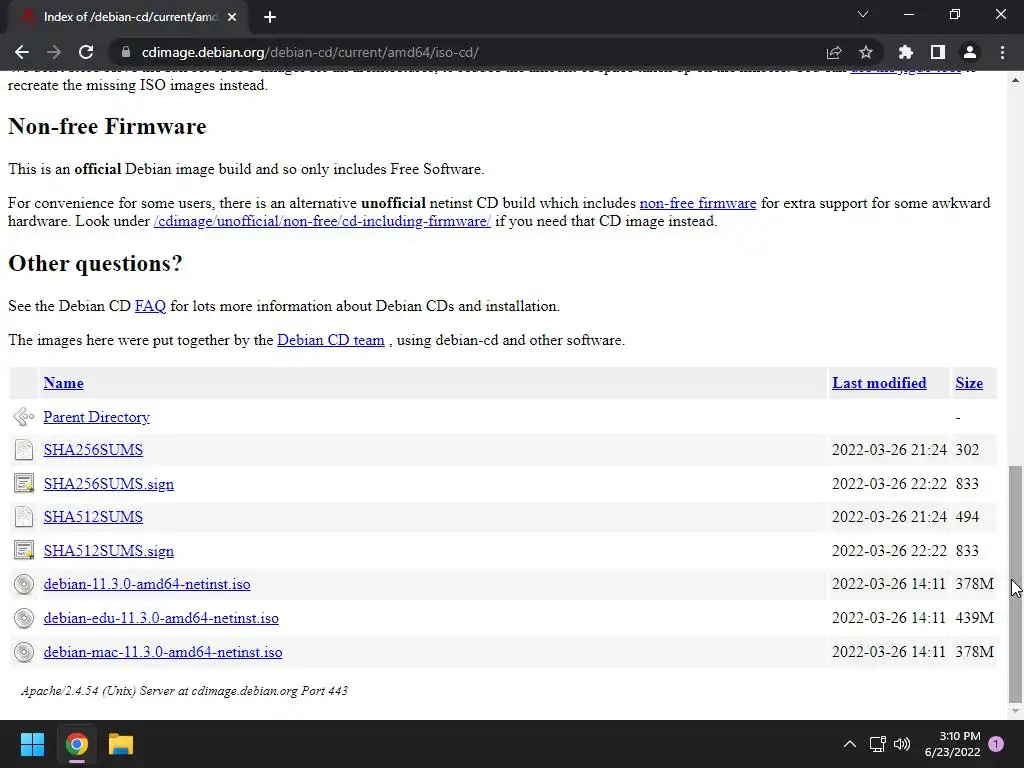This screenshot has width=1024, height=768.
Task: Open the SHA256SUMS file link
Action: pyautogui.click(x=93, y=450)
